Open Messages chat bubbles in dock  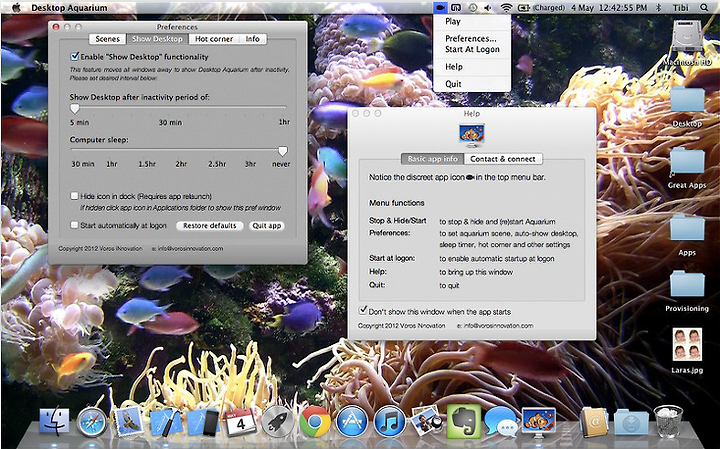point(501,421)
